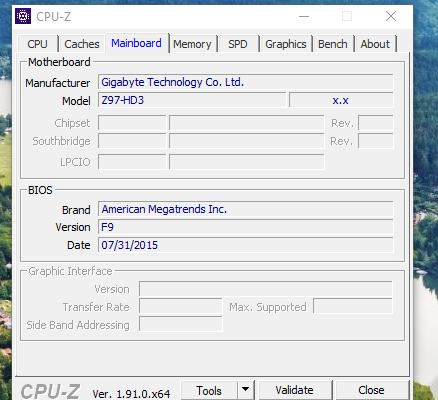This screenshot has height=400, width=438.
Task: Close CPU-Z with the title bar X
Action: pos(391,16)
